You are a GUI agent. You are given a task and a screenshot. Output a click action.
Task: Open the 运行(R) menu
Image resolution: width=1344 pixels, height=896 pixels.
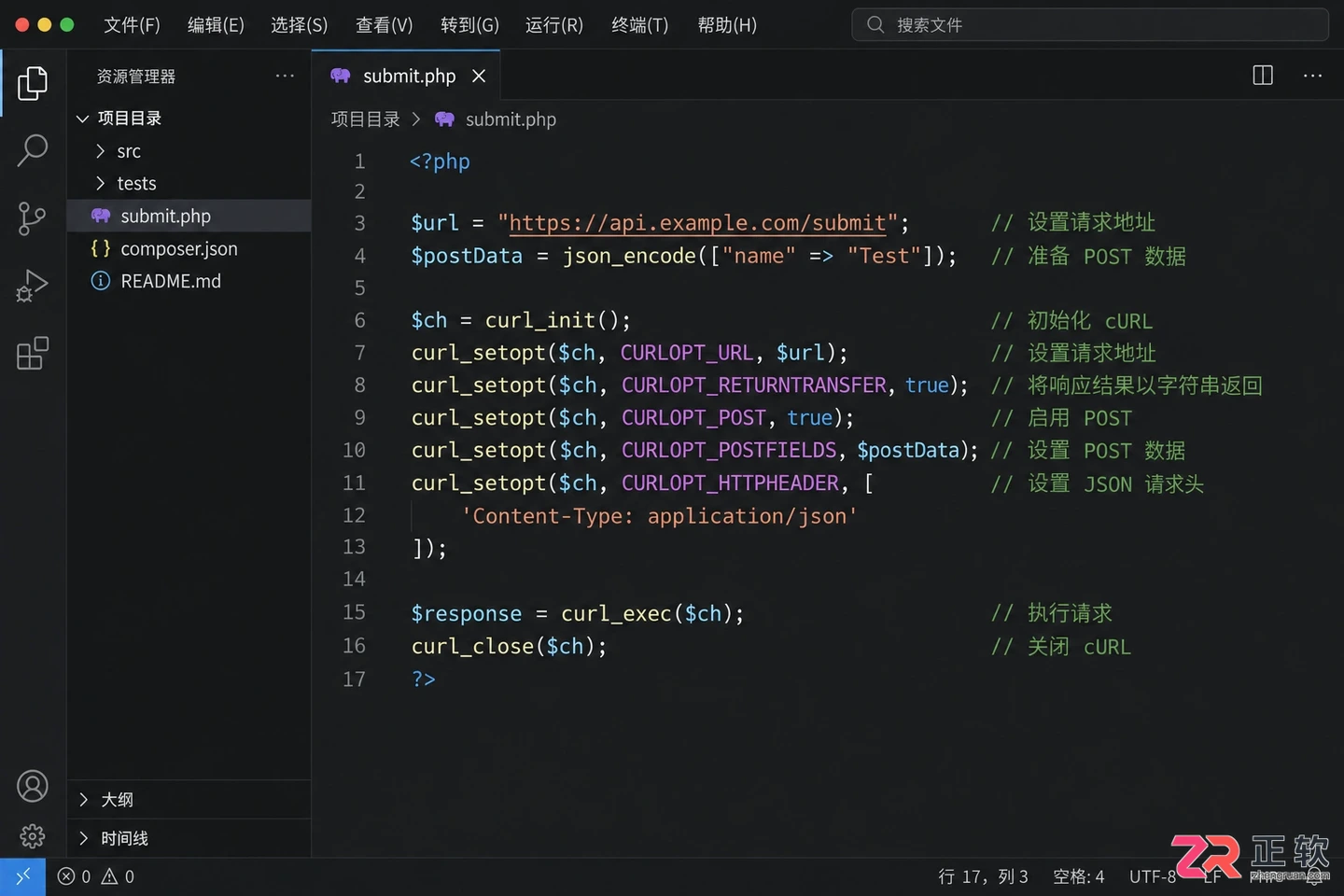pyautogui.click(x=554, y=25)
